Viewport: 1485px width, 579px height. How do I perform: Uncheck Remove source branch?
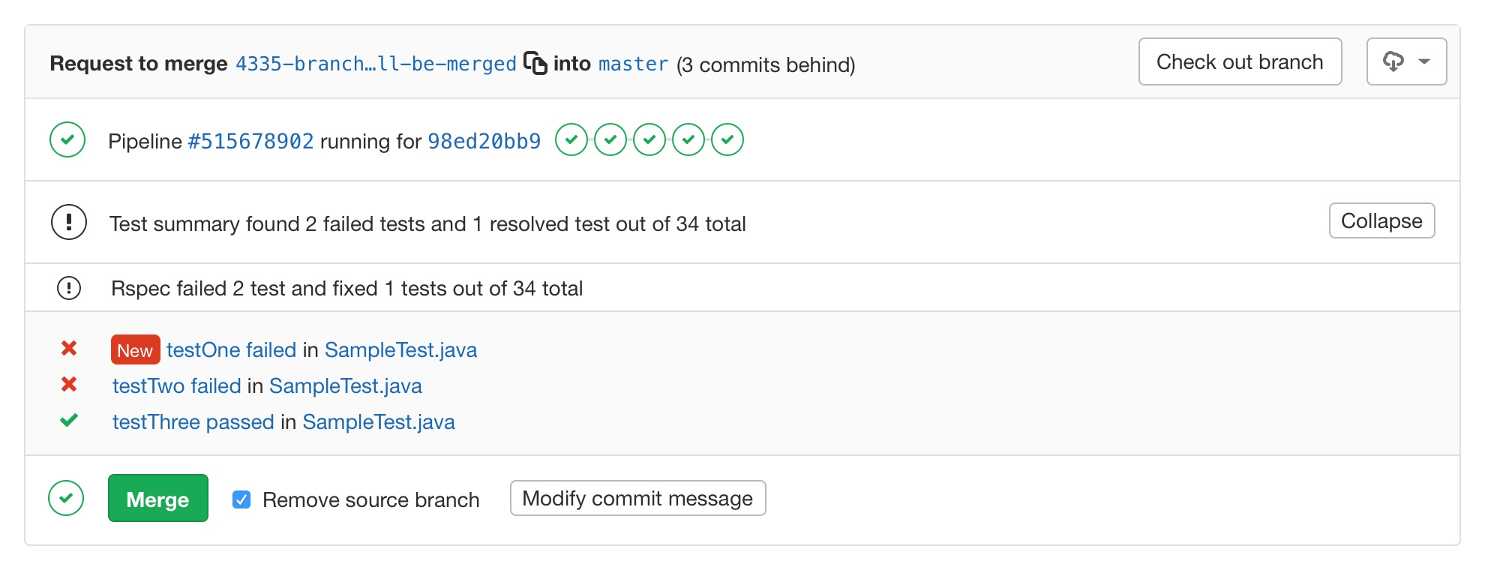(x=241, y=498)
